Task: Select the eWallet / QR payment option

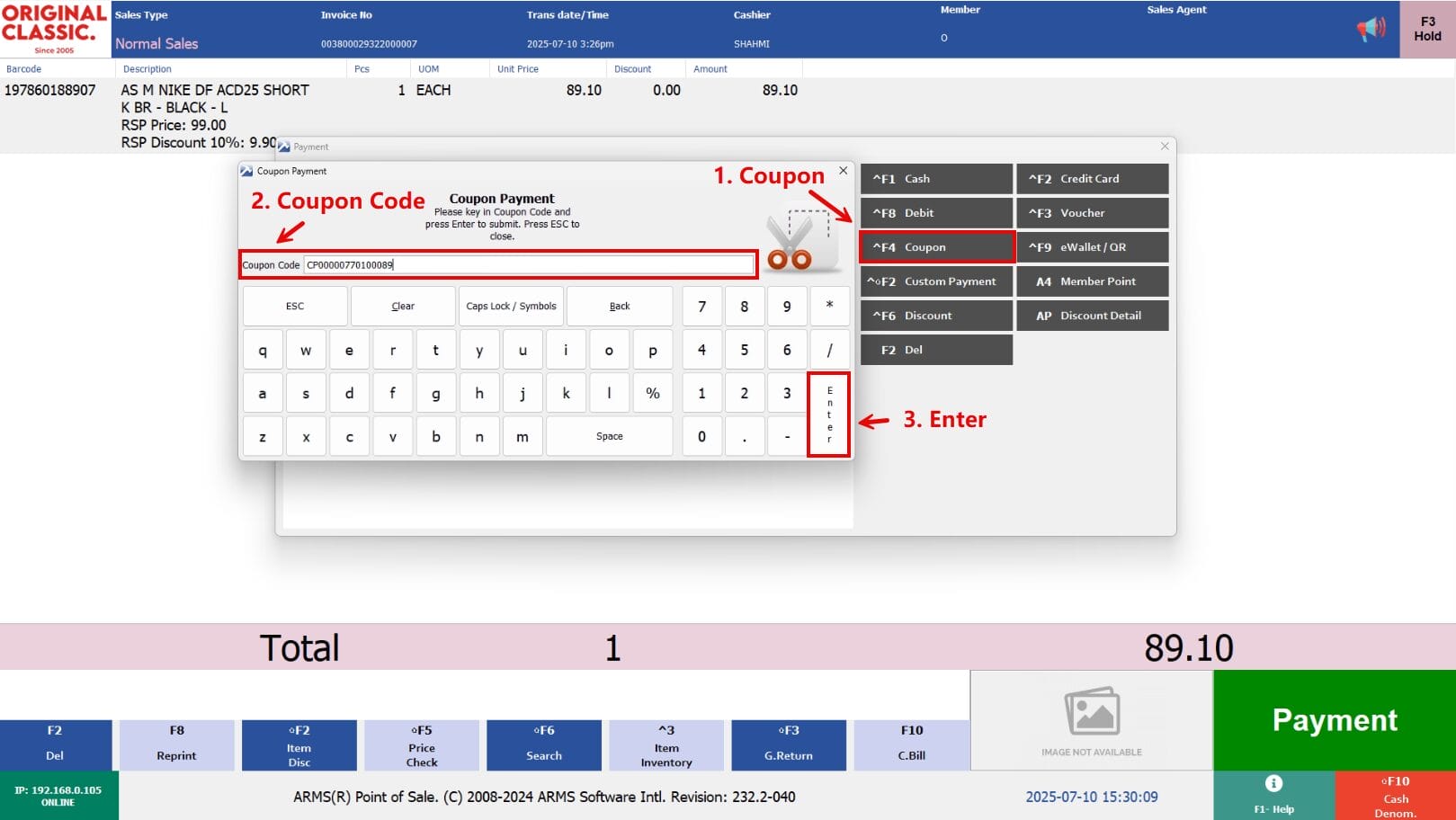Action: 1092,247
